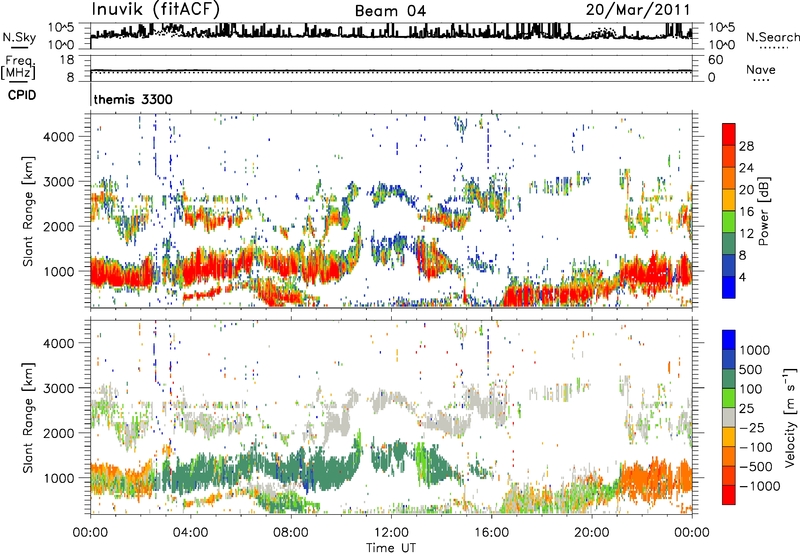Click the "Velocity [m s-1]" colorbar title

[x=790, y=416]
